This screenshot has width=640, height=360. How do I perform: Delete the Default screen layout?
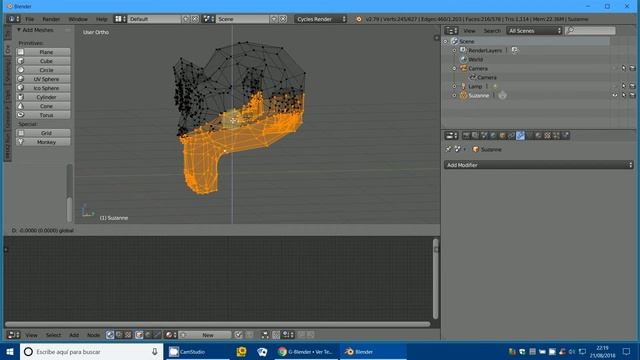click(195, 19)
